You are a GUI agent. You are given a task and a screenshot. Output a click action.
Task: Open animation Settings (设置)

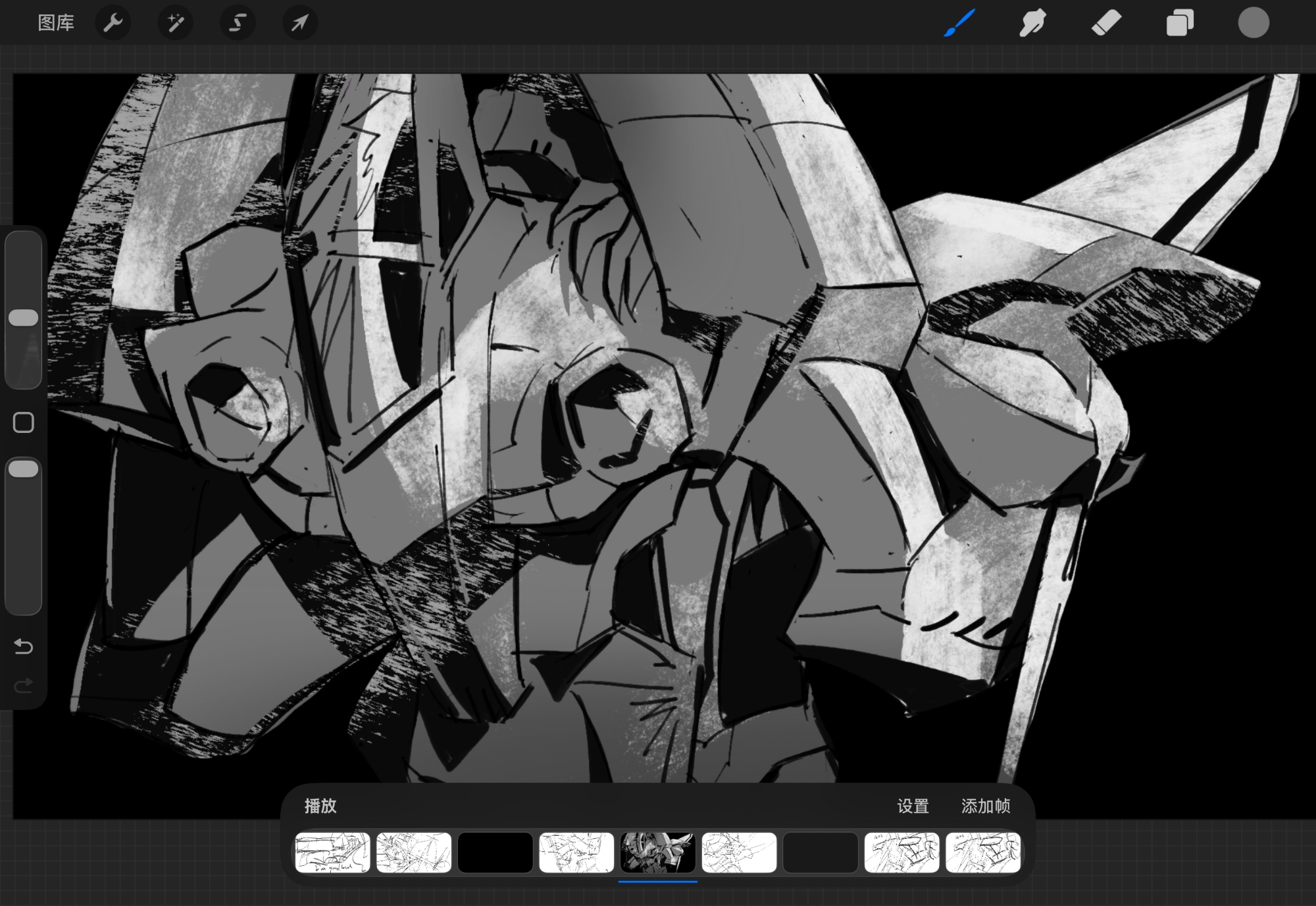(913, 806)
